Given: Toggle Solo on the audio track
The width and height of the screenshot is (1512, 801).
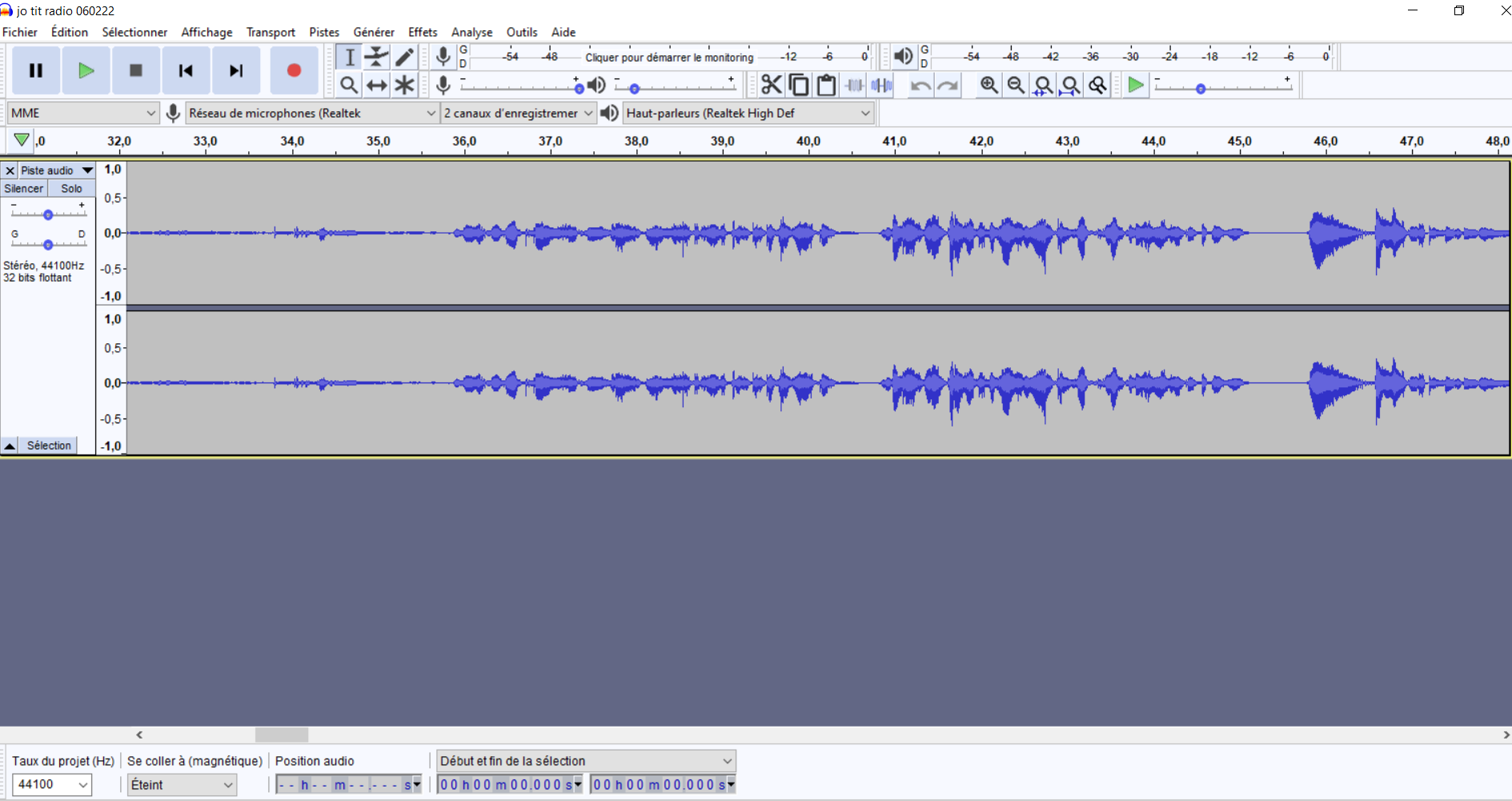Looking at the screenshot, I should (71, 189).
